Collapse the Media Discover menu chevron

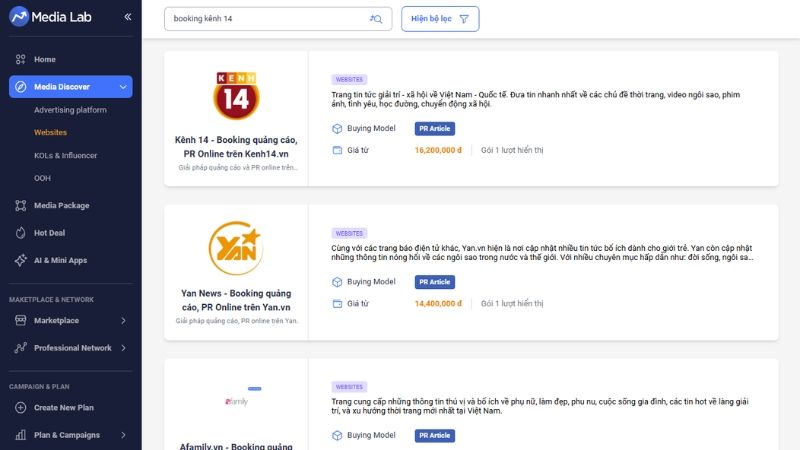pos(123,87)
